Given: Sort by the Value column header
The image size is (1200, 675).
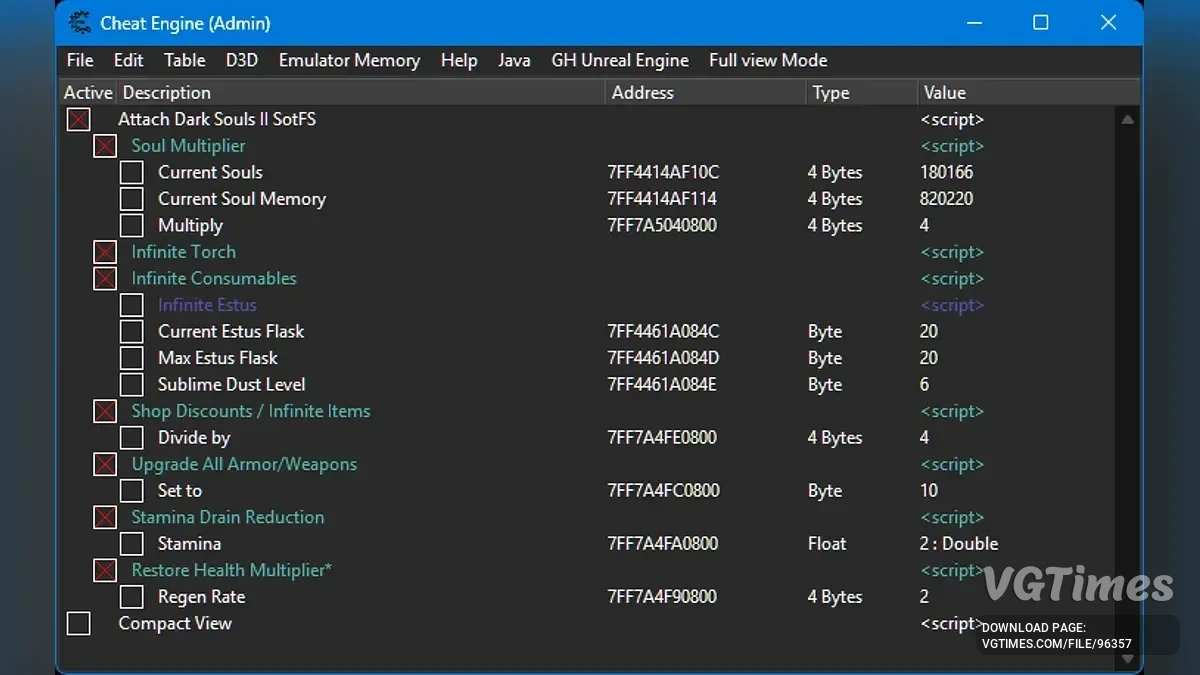Looking at the screenshot, I should point(1028,93).
